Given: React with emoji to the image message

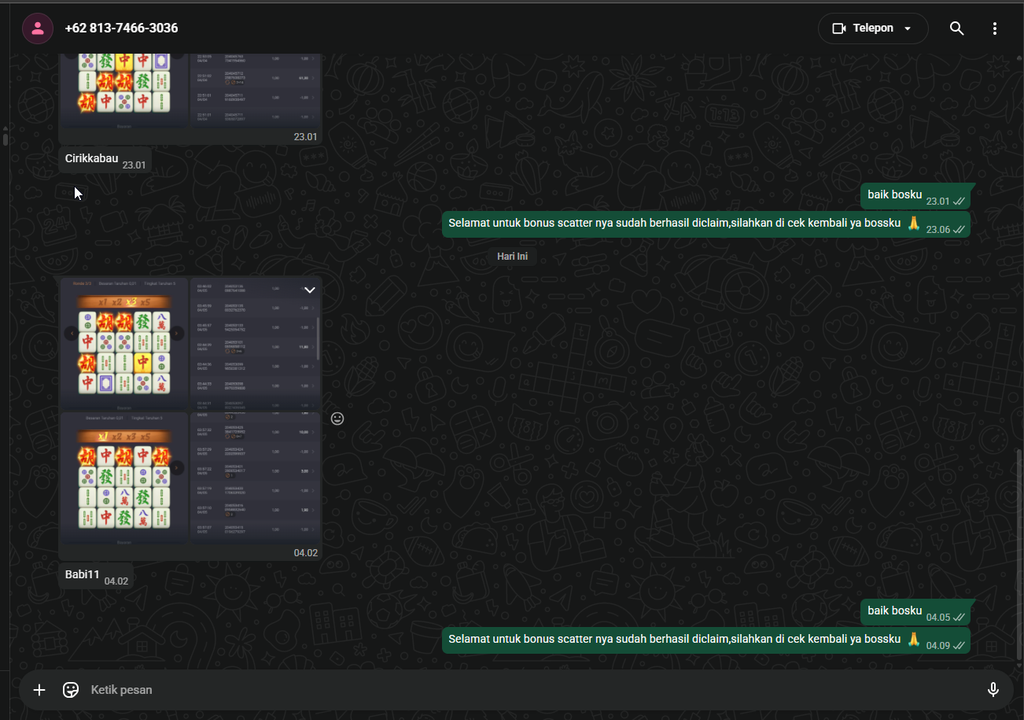Looking at the screenshot, I should pyautogui.click(x=337, y=419).
